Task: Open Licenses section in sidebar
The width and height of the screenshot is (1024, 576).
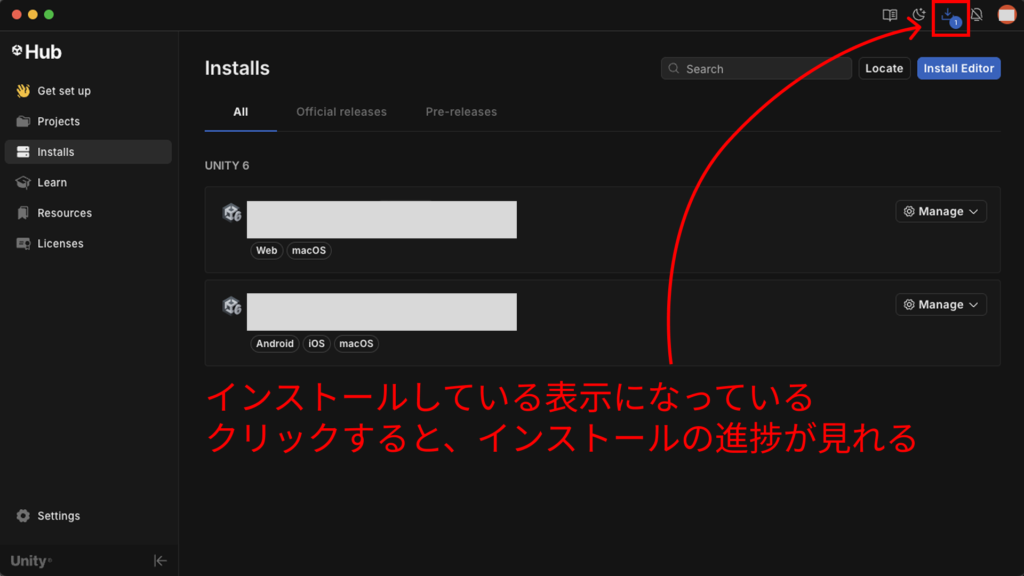Action: [x=60, y=244]
